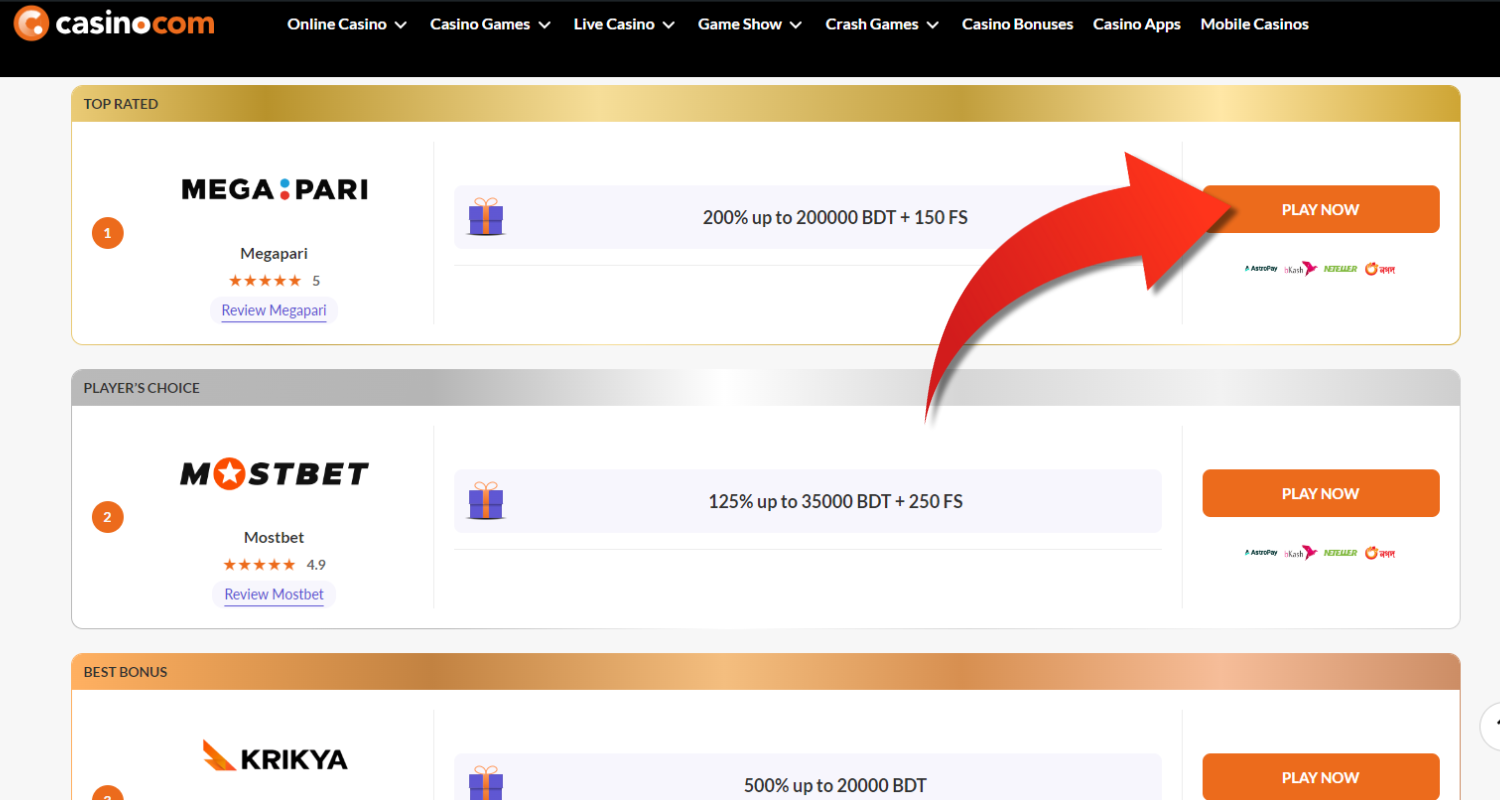Open the Review Mostbet link

click(x=274, y=594)
